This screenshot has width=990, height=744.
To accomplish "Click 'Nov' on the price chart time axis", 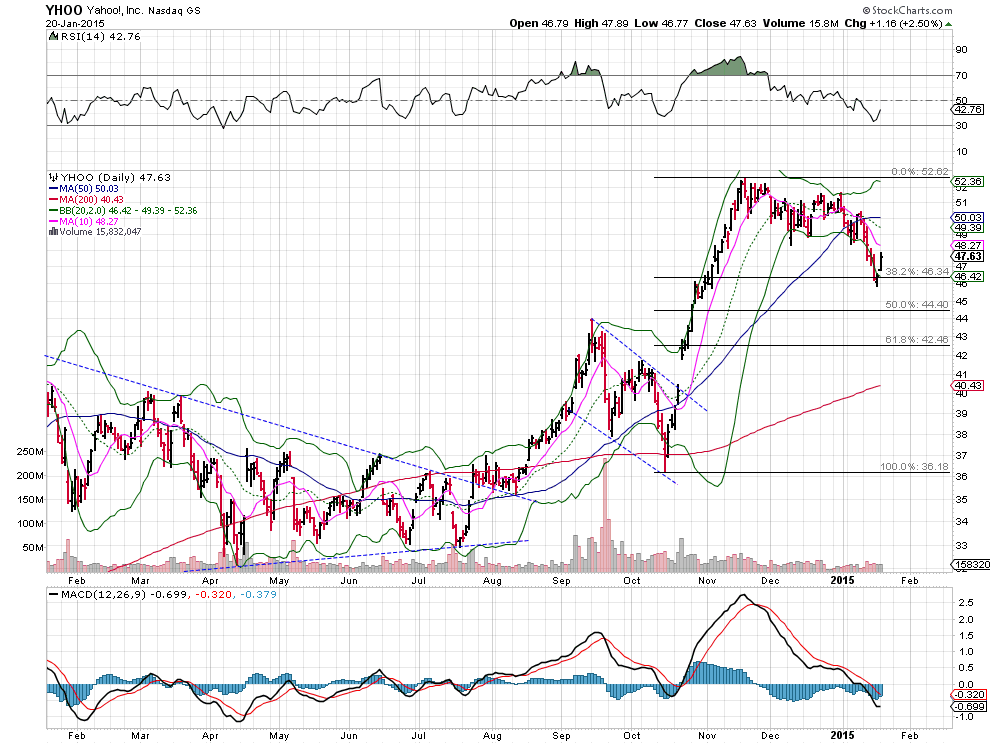I will pos(707,580).
